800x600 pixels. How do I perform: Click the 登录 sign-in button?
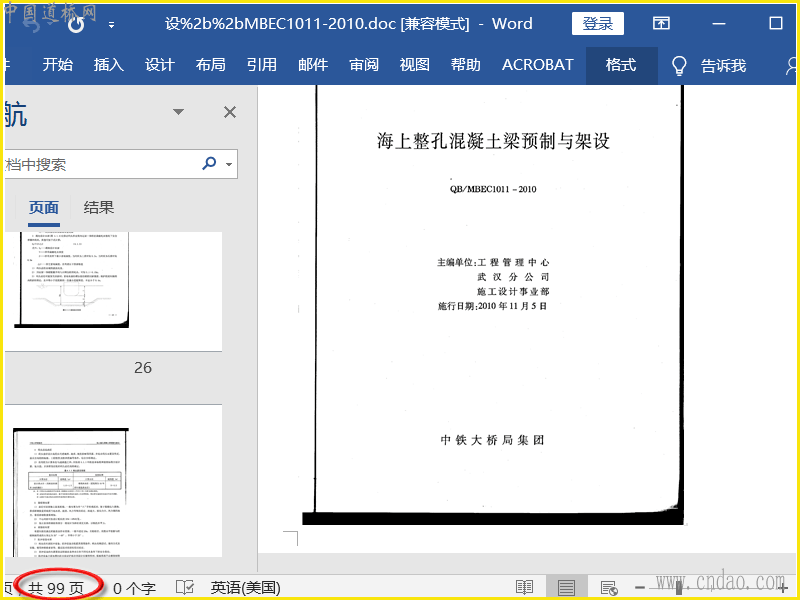[597, 23]
